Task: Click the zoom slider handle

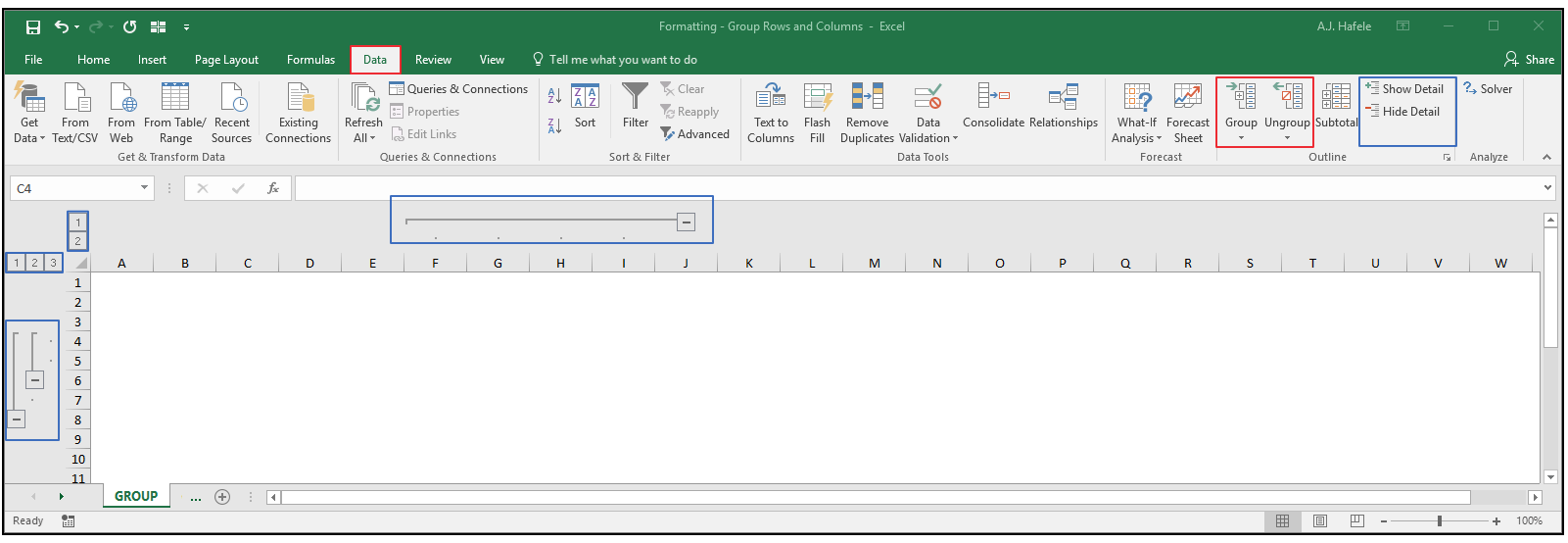Action: click(x=1440, y=521)
